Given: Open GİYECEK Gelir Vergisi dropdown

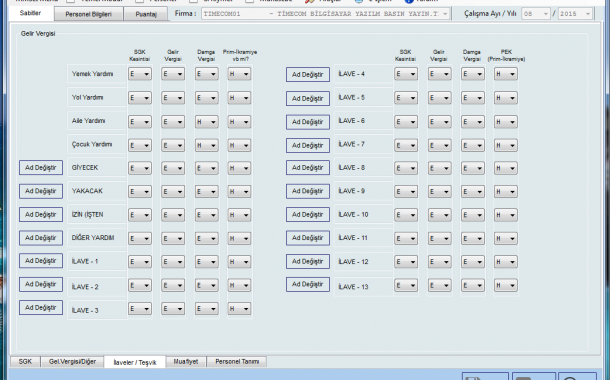Looking at the screenshot, I should (x=173, y=168).
